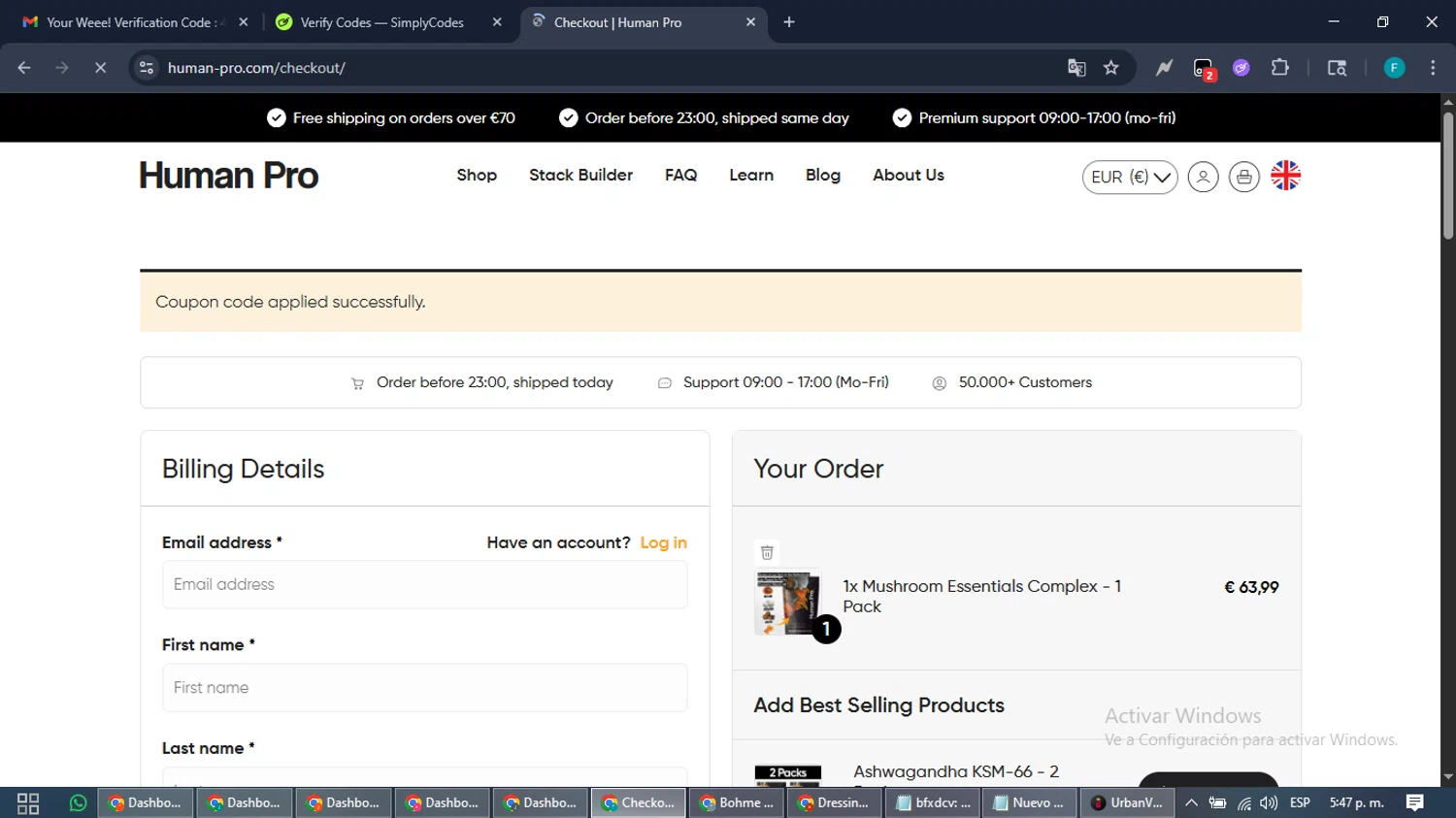Open the Windows Start button

[x=28, y=803]
